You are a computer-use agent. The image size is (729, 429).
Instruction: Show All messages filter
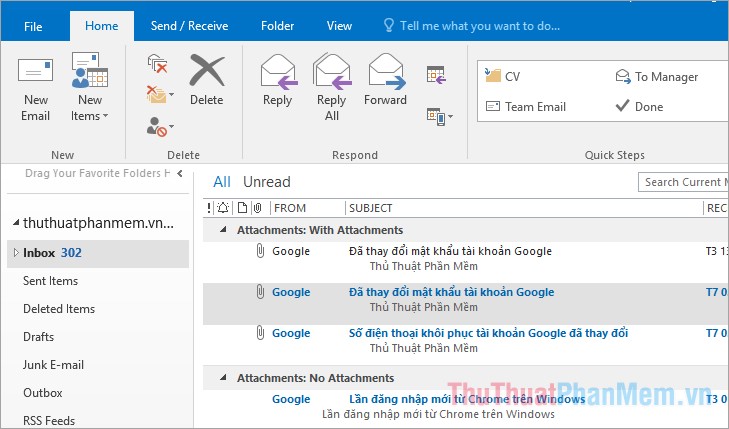pyautogui.click(x=222, y=182)
